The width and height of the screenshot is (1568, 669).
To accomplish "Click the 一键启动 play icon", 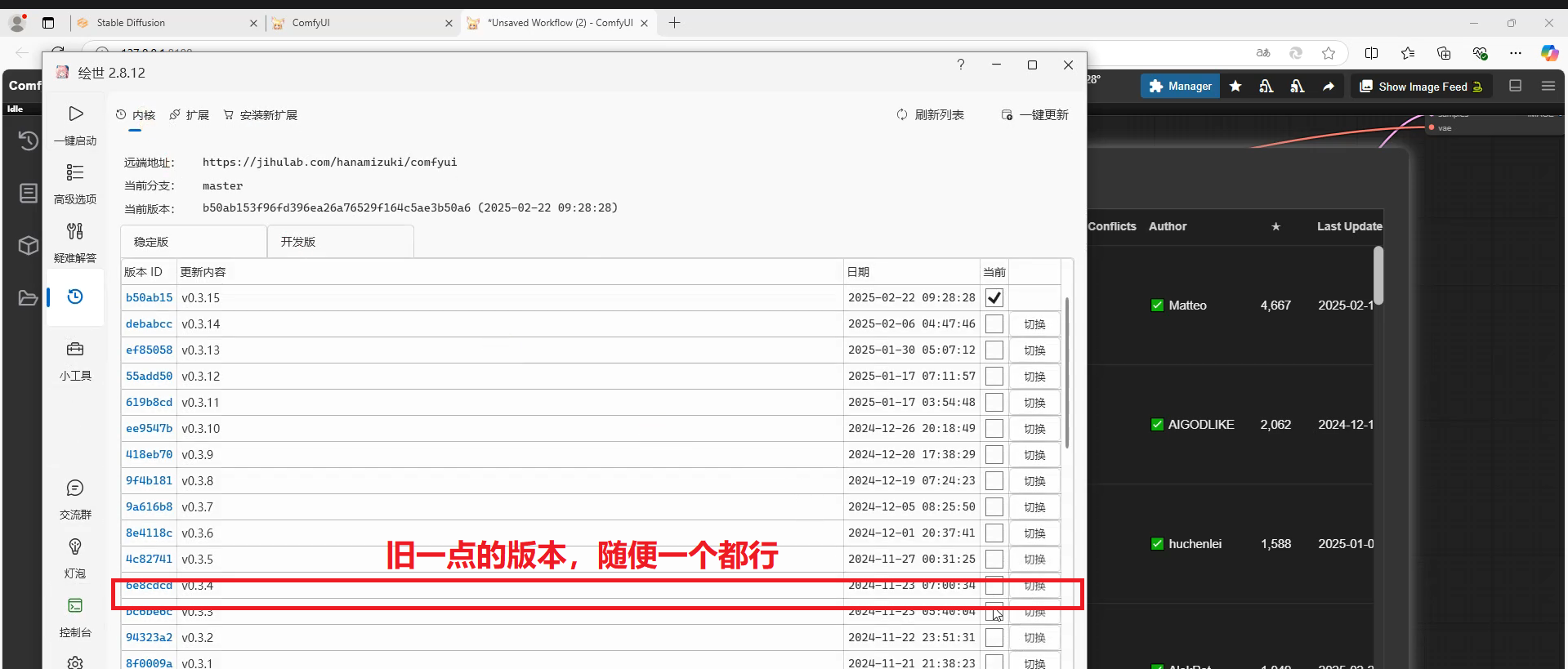I will [75, 114].
